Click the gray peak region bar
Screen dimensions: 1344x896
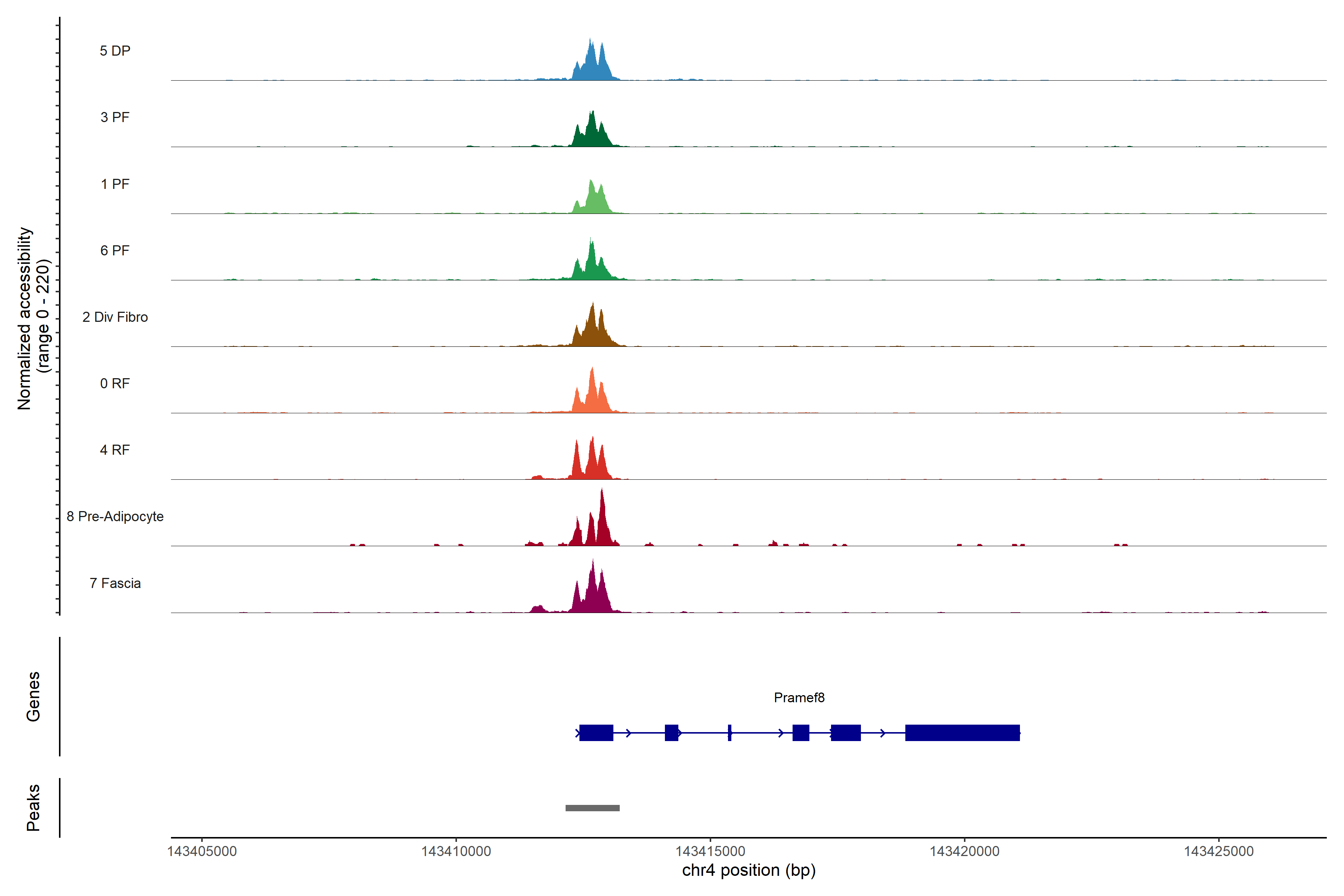coord(592,808)
